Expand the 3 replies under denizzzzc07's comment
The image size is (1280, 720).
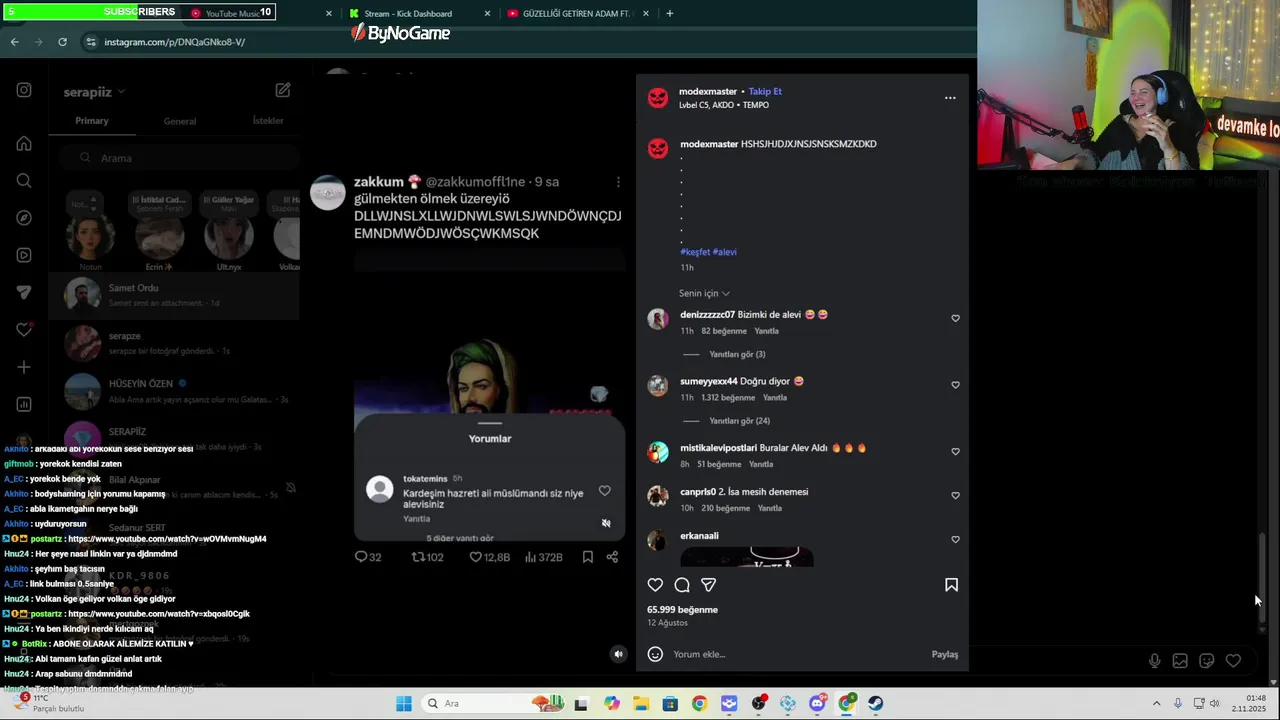pyautogui.click(x=737, y=354)
